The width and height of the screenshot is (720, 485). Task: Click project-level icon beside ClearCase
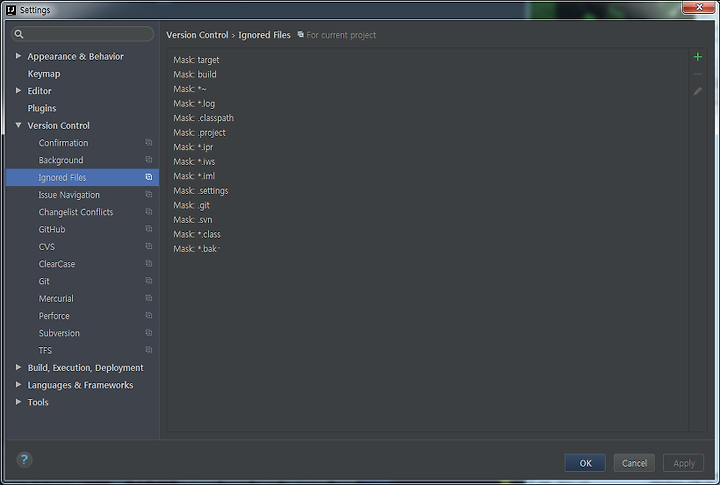[149, 264]
